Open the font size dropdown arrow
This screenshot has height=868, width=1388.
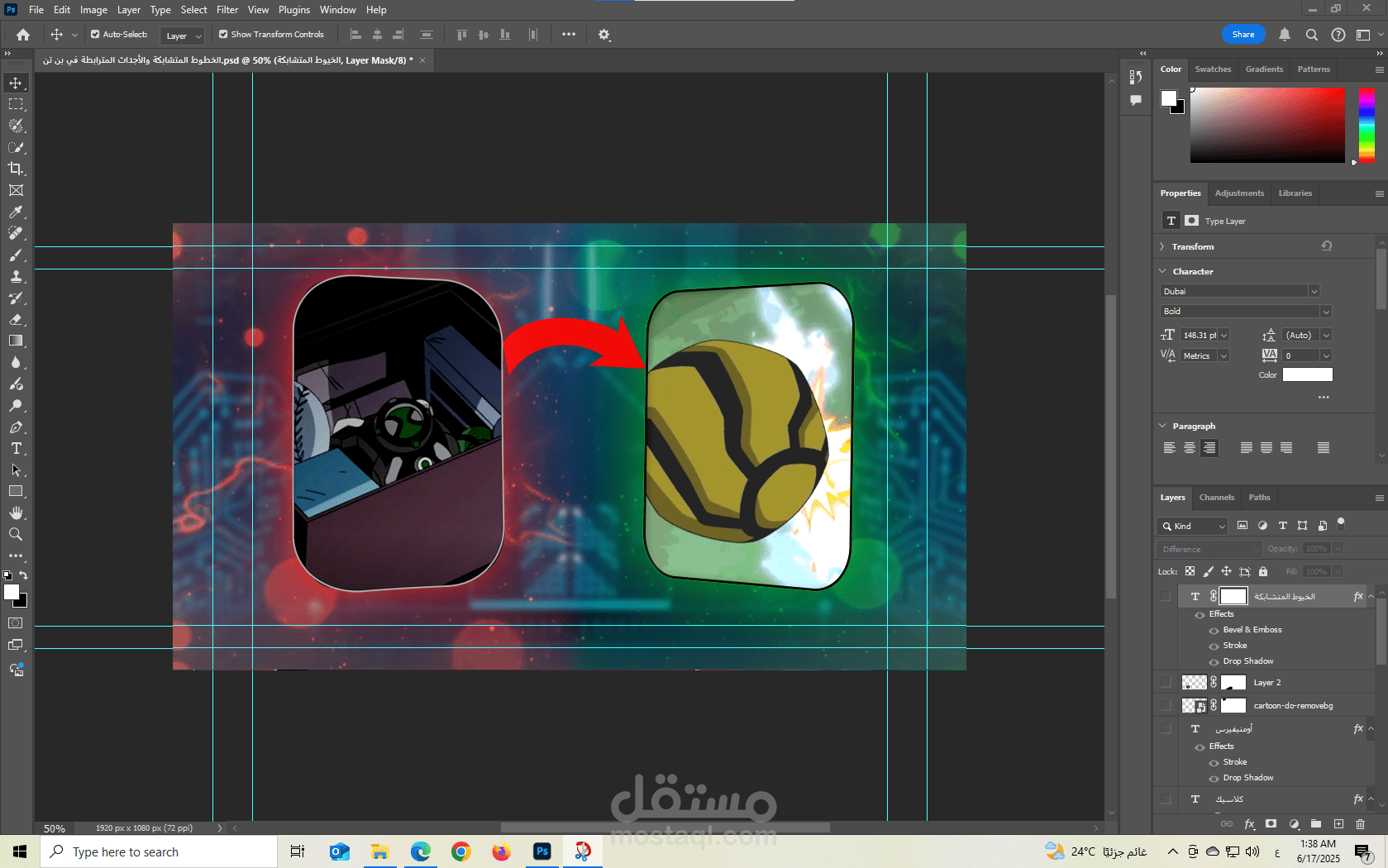[x=1224, y=336]
